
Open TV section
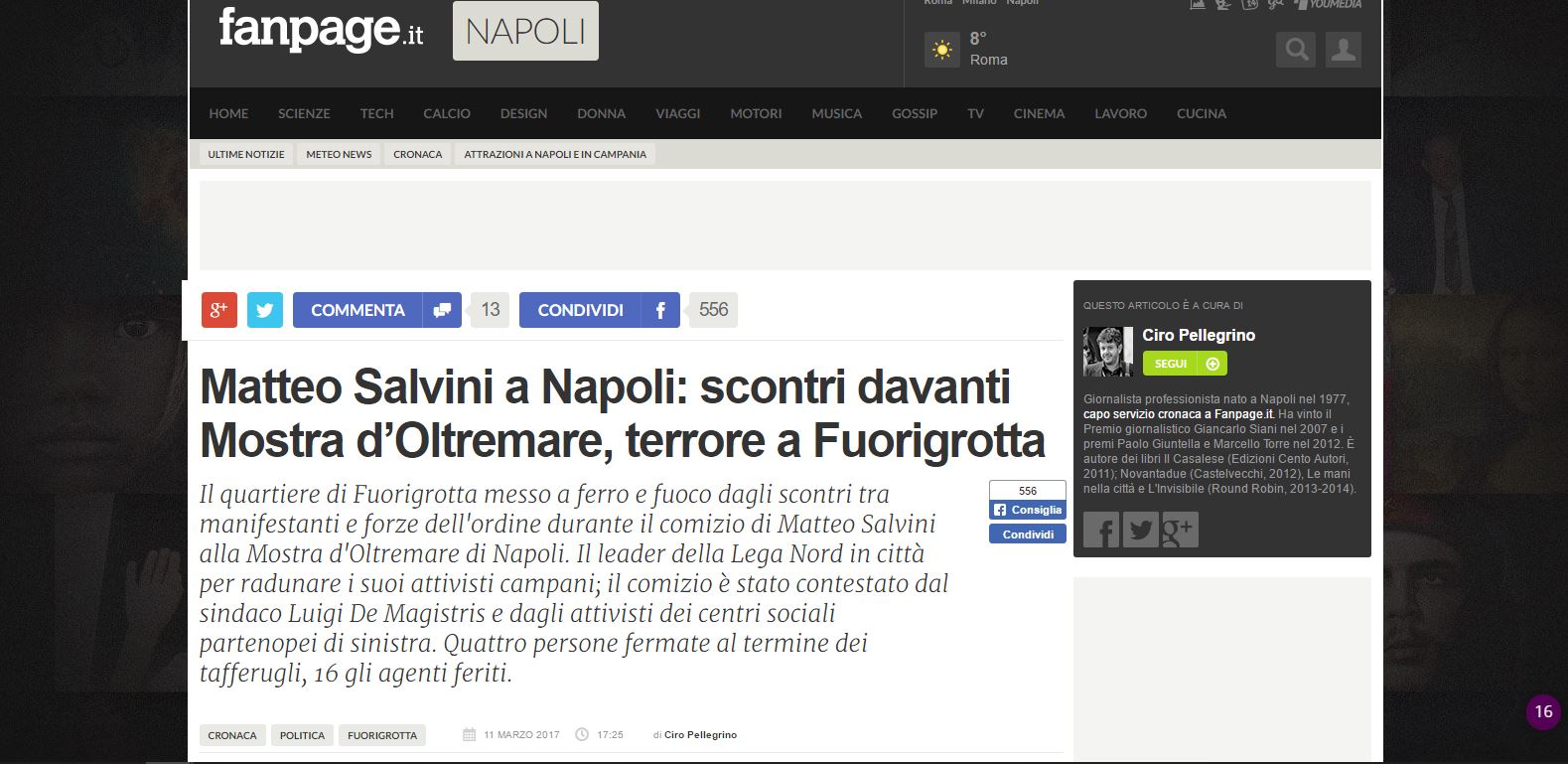[975, 113]
